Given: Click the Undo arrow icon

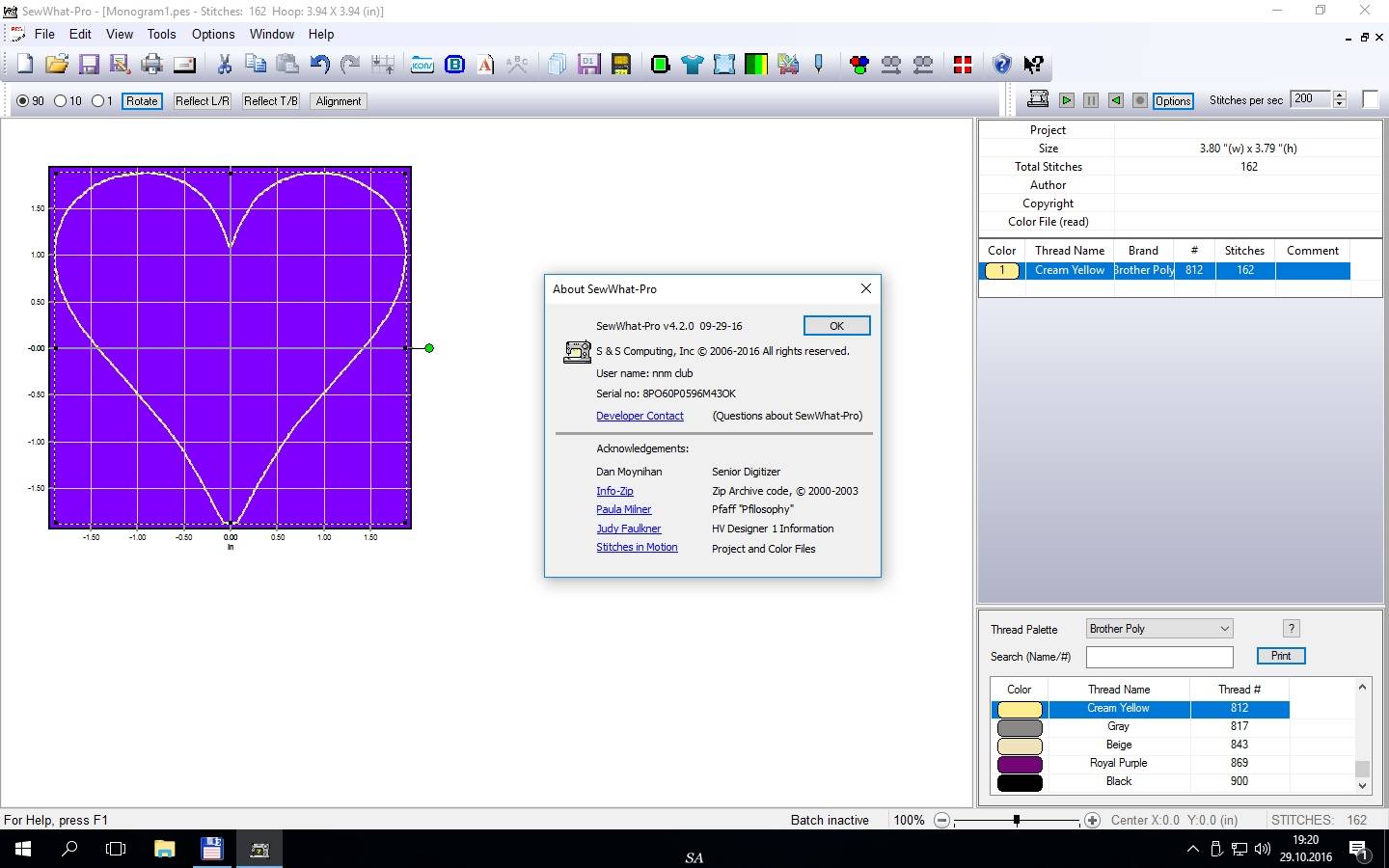Looking at the screenshot, I should point(319,65).
